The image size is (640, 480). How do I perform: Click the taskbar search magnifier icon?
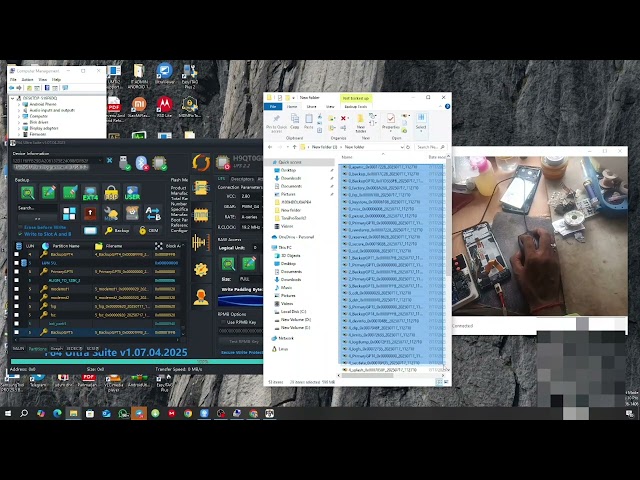(24, 413)
